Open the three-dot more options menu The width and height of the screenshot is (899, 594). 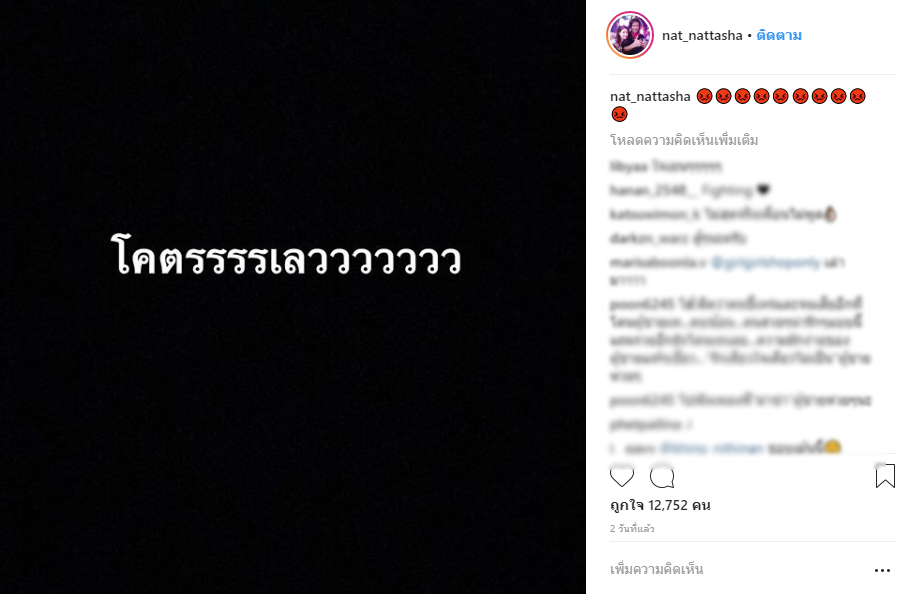(882, 570)
